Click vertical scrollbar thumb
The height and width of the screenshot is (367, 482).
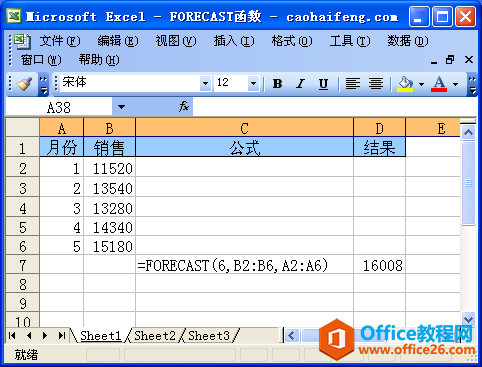tap(468, 183)
